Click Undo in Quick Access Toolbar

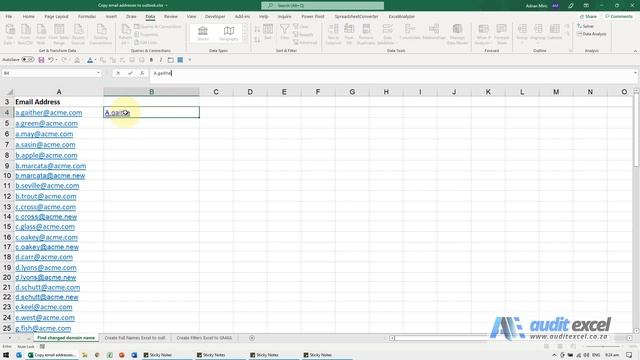(x=51, y=60)
